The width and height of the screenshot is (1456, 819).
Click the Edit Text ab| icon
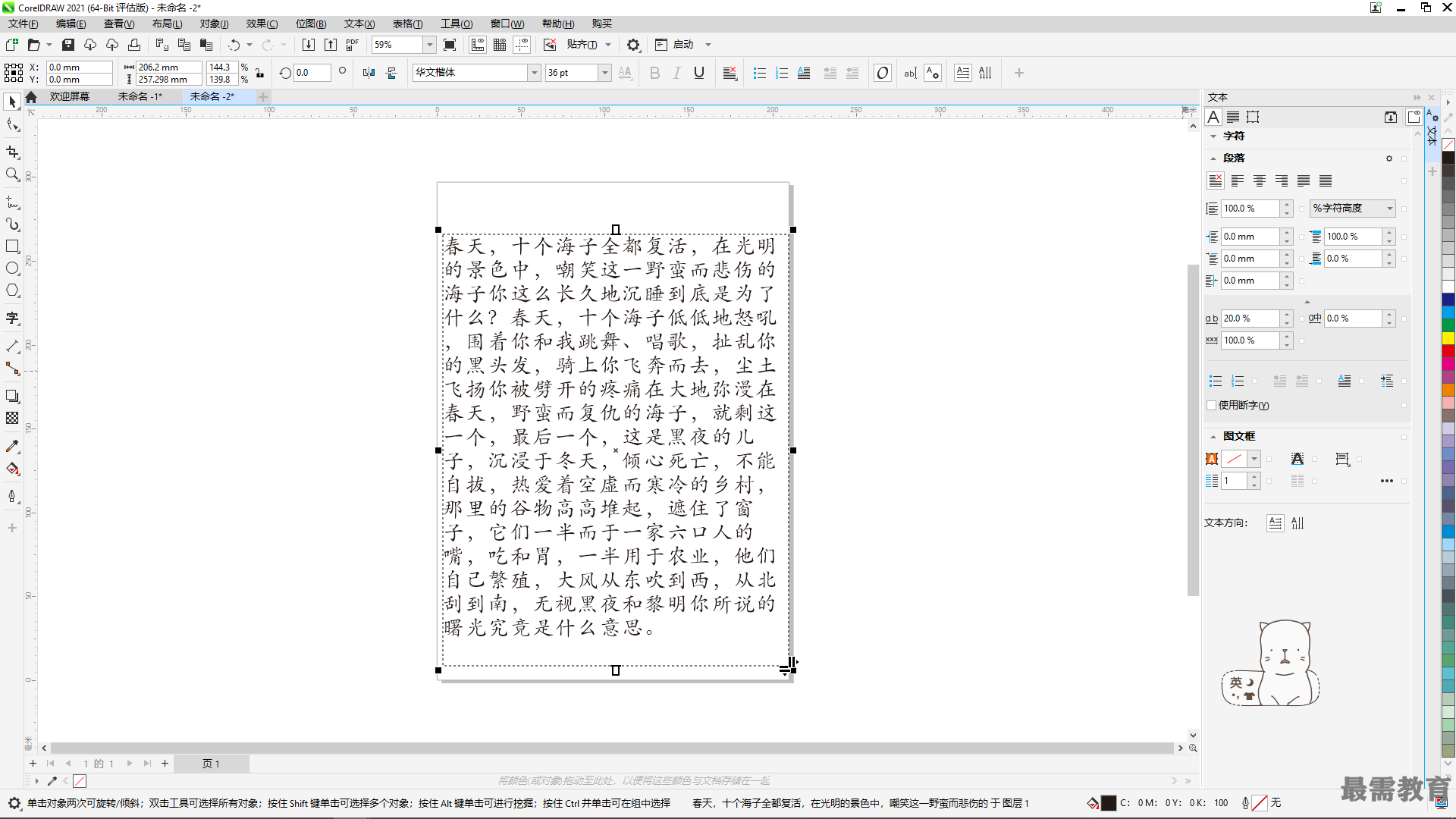tap(910, 73)
